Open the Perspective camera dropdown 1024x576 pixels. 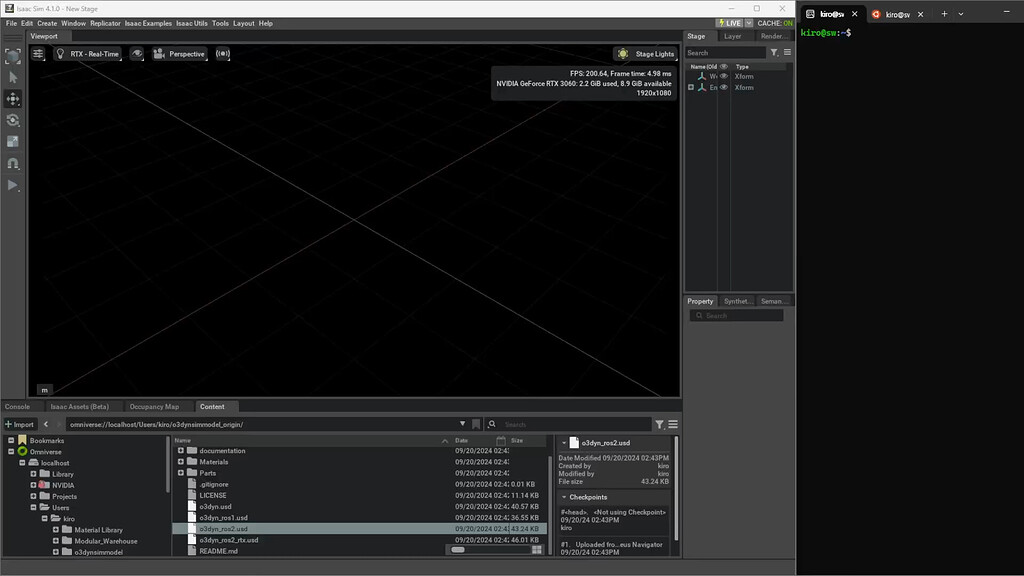point(181,54)
